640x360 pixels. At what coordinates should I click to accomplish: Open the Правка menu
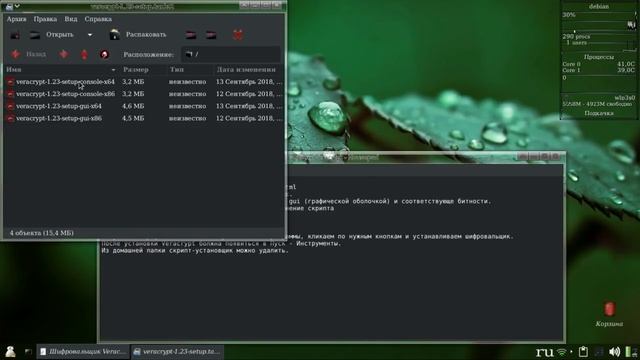[45, 19]
